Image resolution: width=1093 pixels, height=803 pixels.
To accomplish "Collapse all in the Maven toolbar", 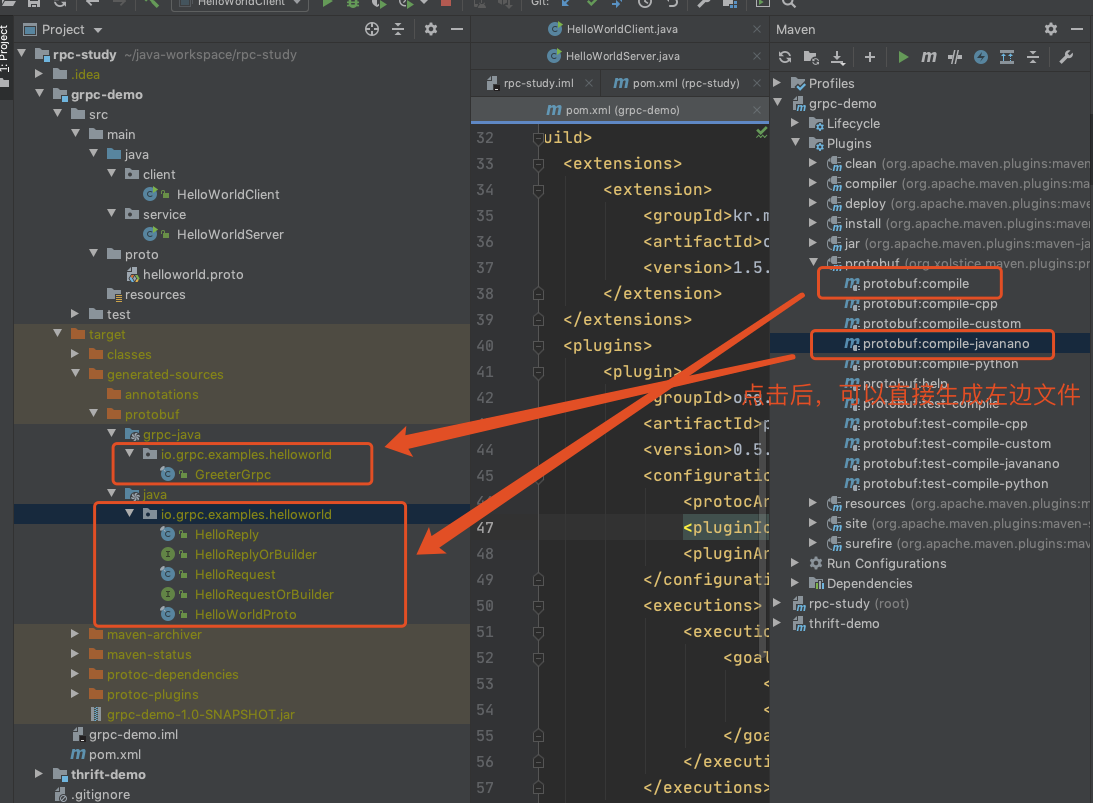I will [1033, 57].
